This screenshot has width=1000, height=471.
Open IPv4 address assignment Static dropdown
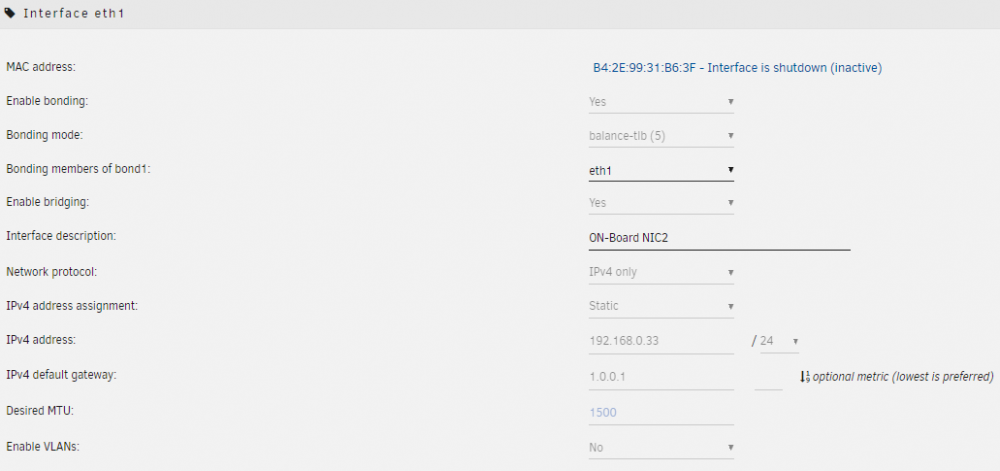(661, 307)
